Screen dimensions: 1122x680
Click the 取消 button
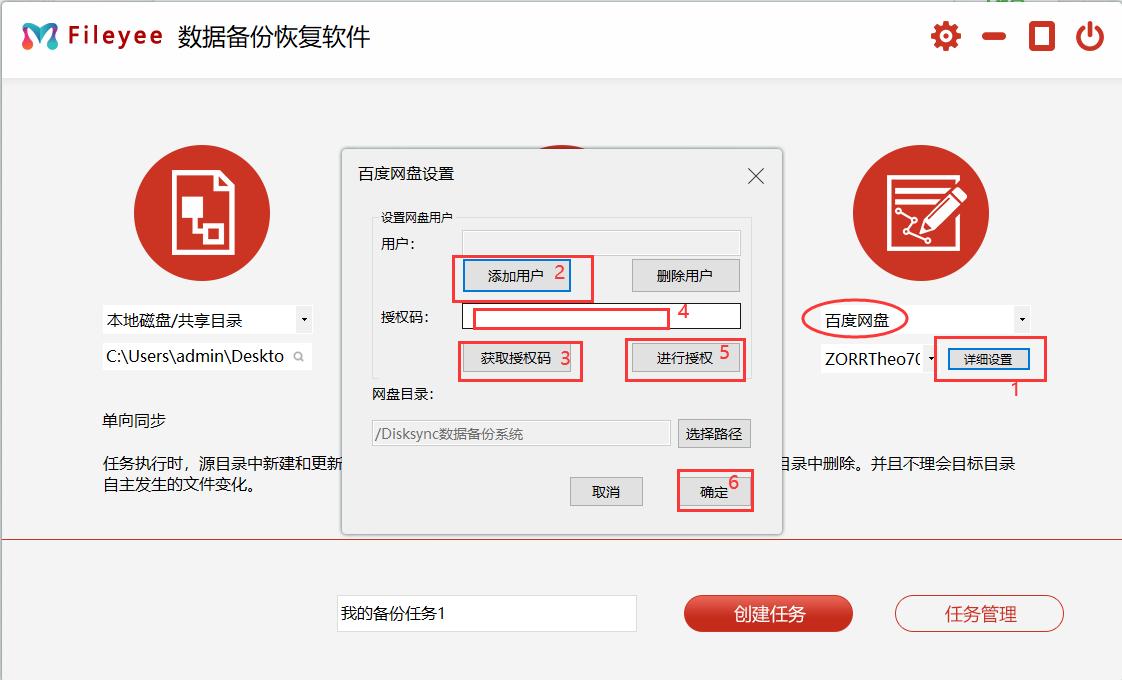click(x=606, y=491)
